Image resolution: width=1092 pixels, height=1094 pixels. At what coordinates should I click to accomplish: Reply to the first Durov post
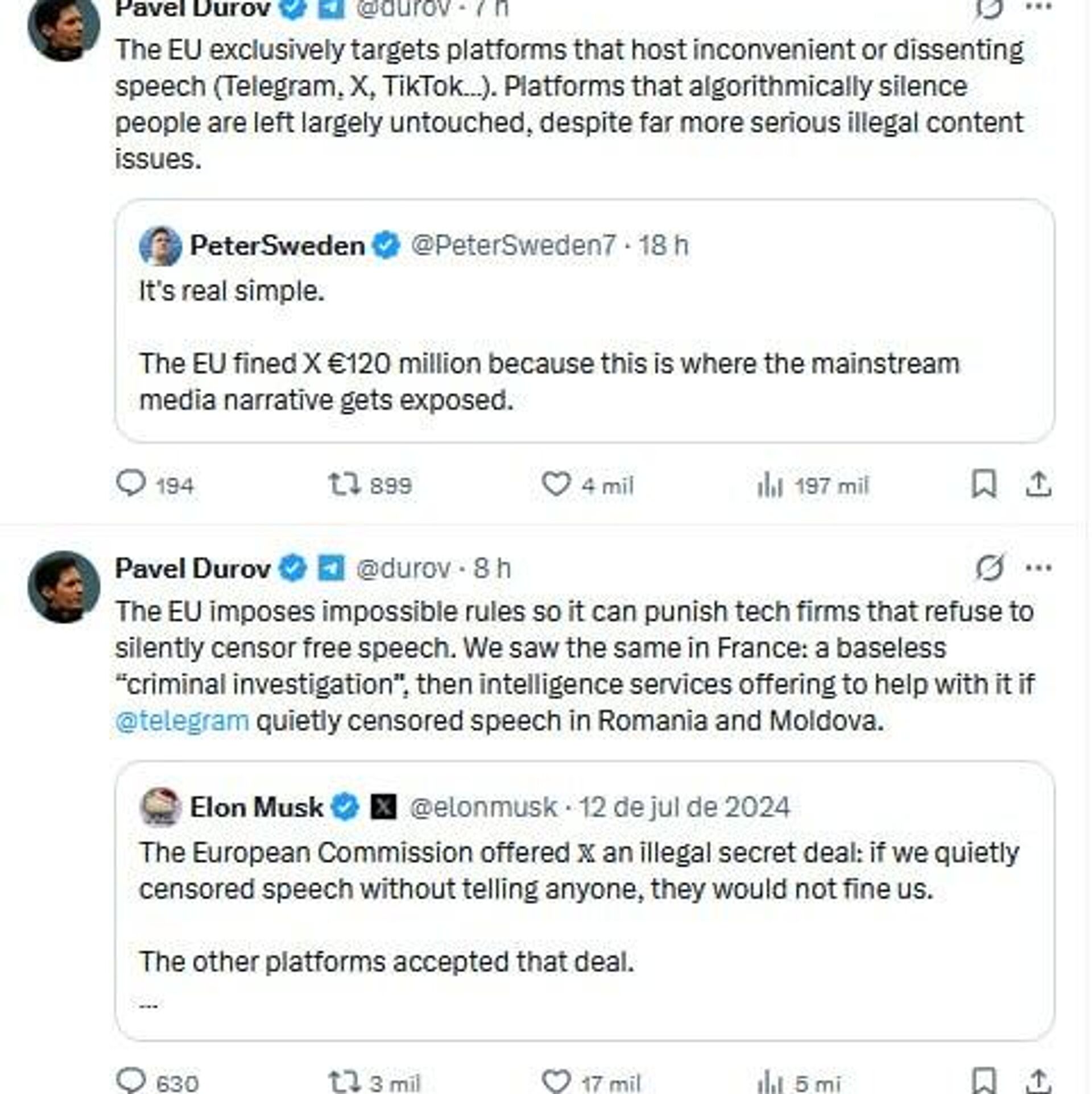tap(131, 484)
